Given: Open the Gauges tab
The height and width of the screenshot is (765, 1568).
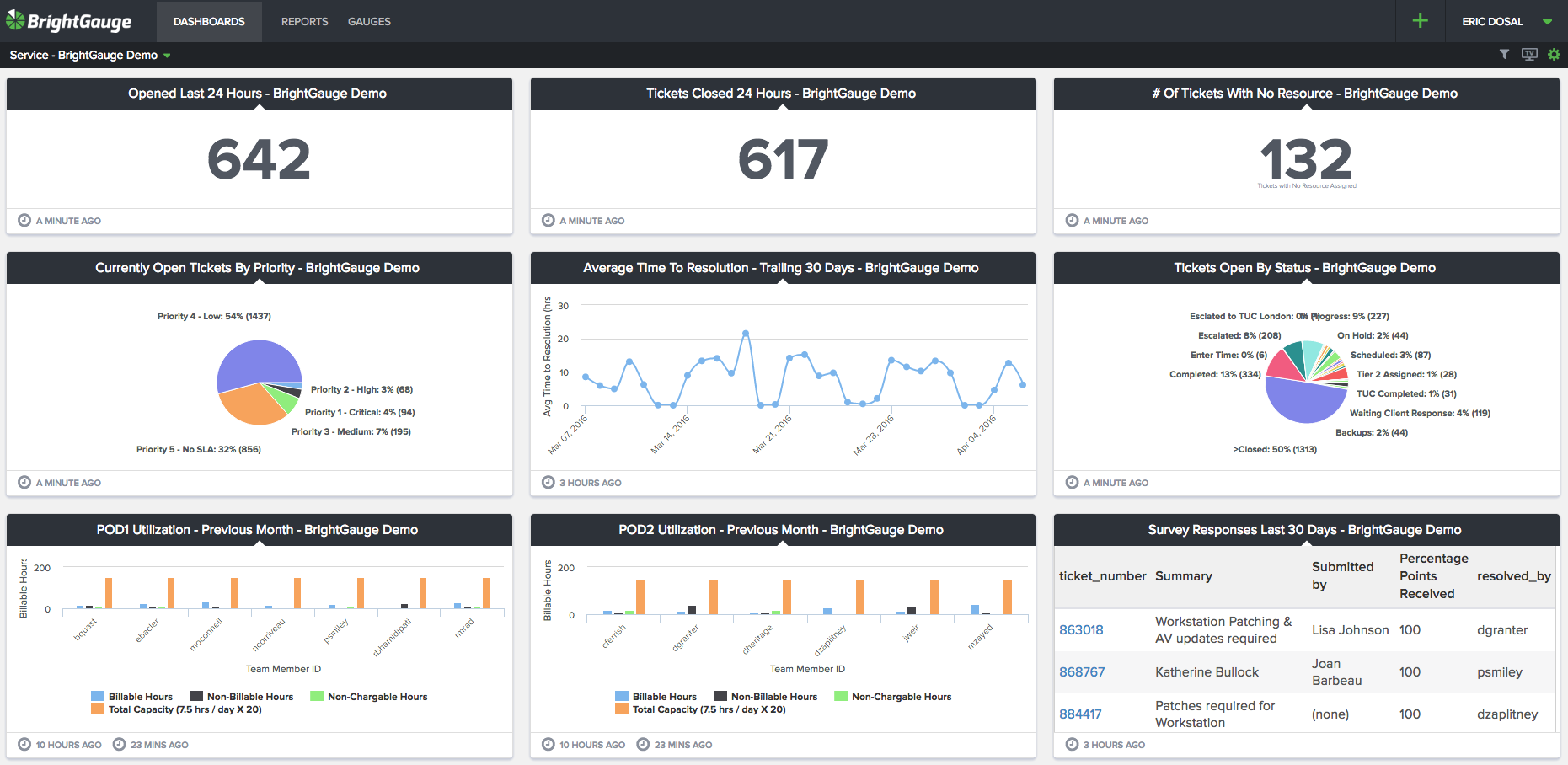Looking at the screenshot, I should coord(369,21).
